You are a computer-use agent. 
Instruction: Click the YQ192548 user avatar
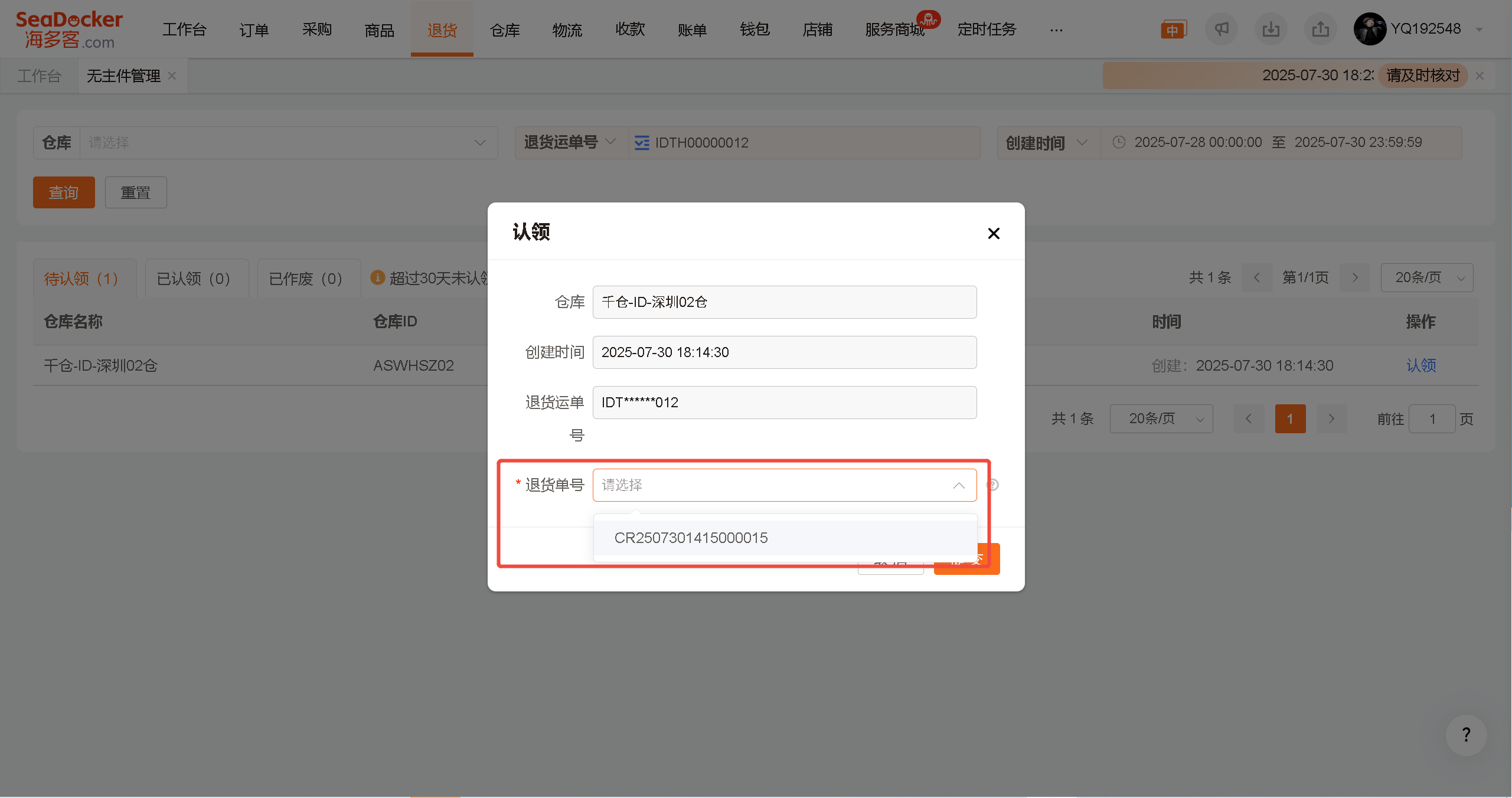coord(1370,29)
